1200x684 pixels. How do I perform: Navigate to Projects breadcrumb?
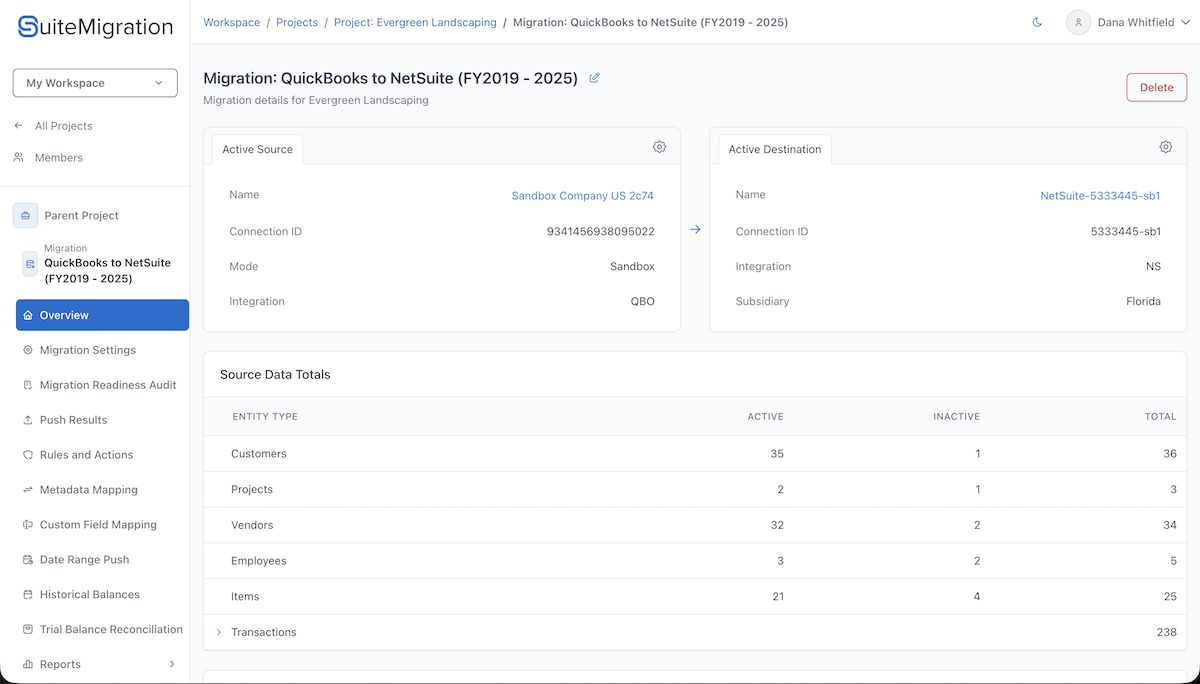click(x=297, y=22)
